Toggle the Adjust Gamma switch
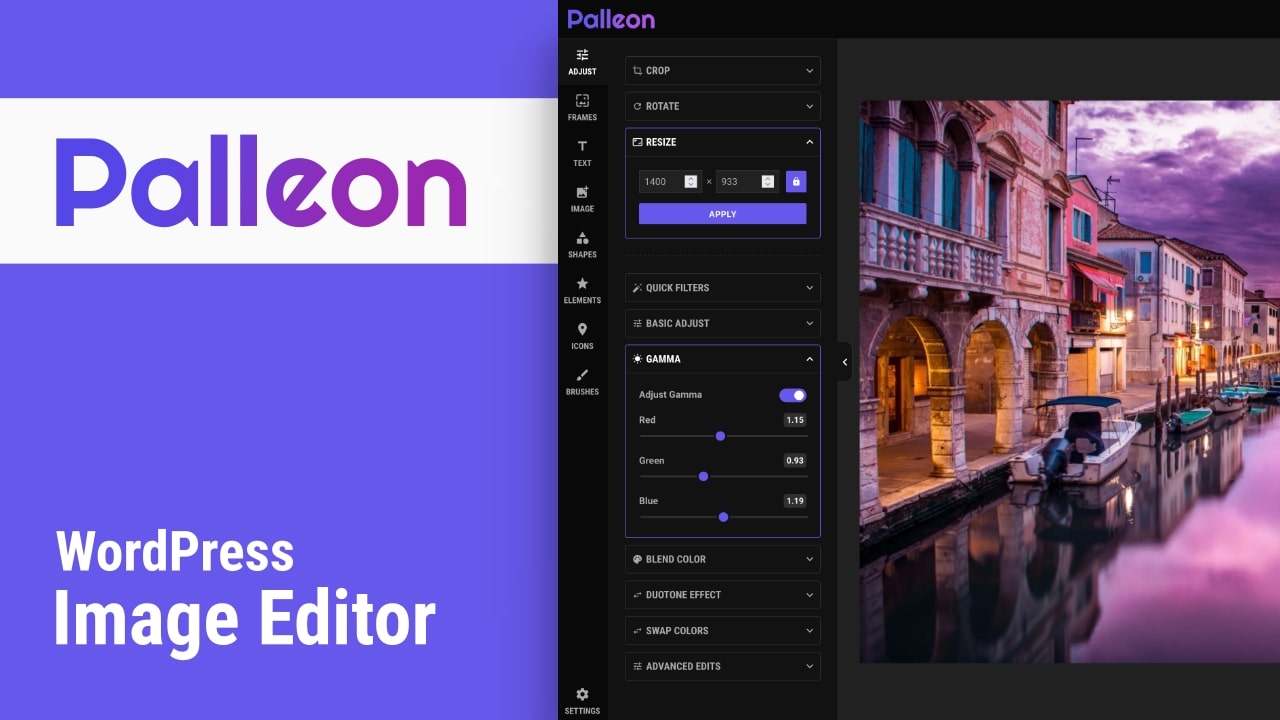Viewport: 1280px width, 720px height. pos(793,395)
